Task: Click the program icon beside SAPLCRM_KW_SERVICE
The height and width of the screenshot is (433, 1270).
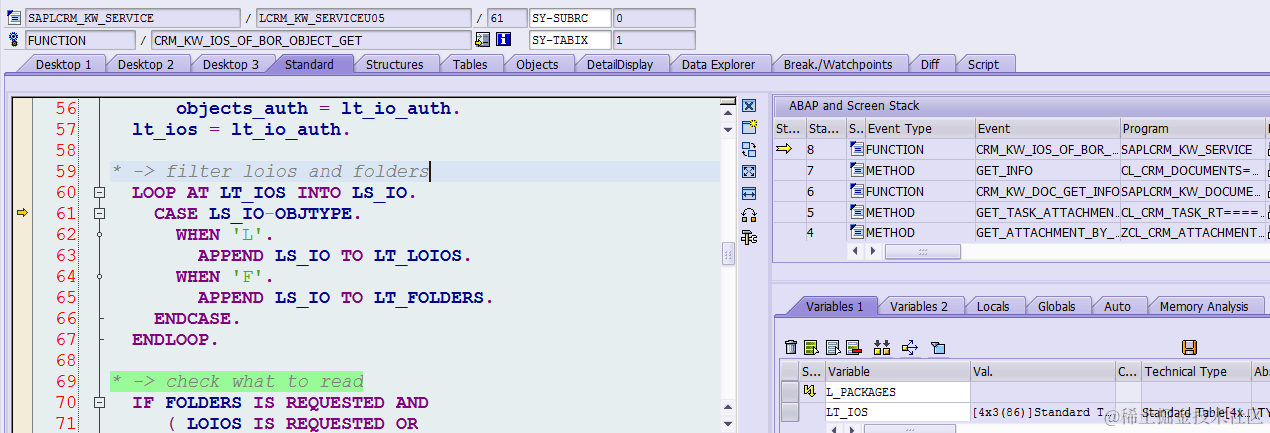Action: (x=14, y=18)
